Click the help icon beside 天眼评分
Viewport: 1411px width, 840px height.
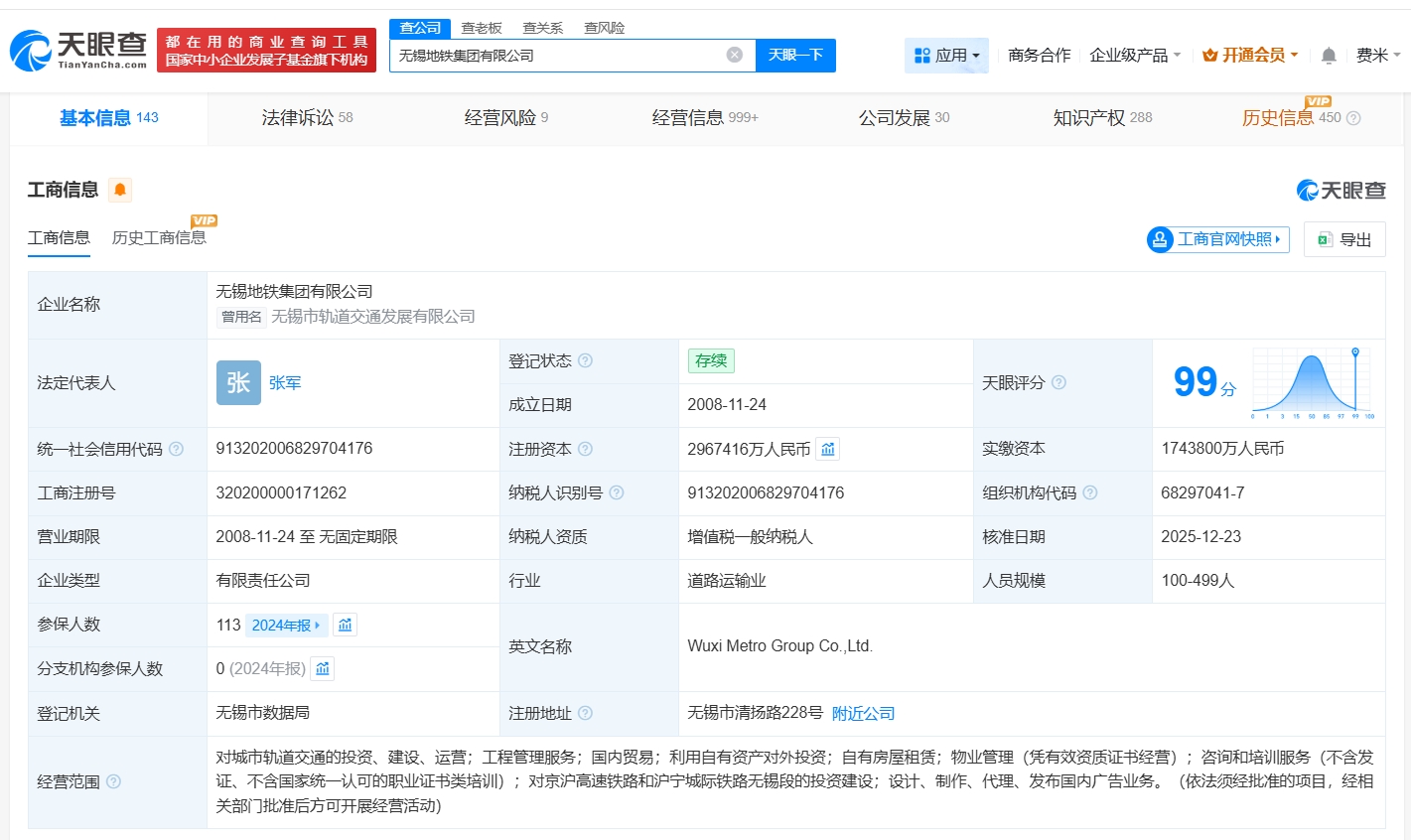1059,383
